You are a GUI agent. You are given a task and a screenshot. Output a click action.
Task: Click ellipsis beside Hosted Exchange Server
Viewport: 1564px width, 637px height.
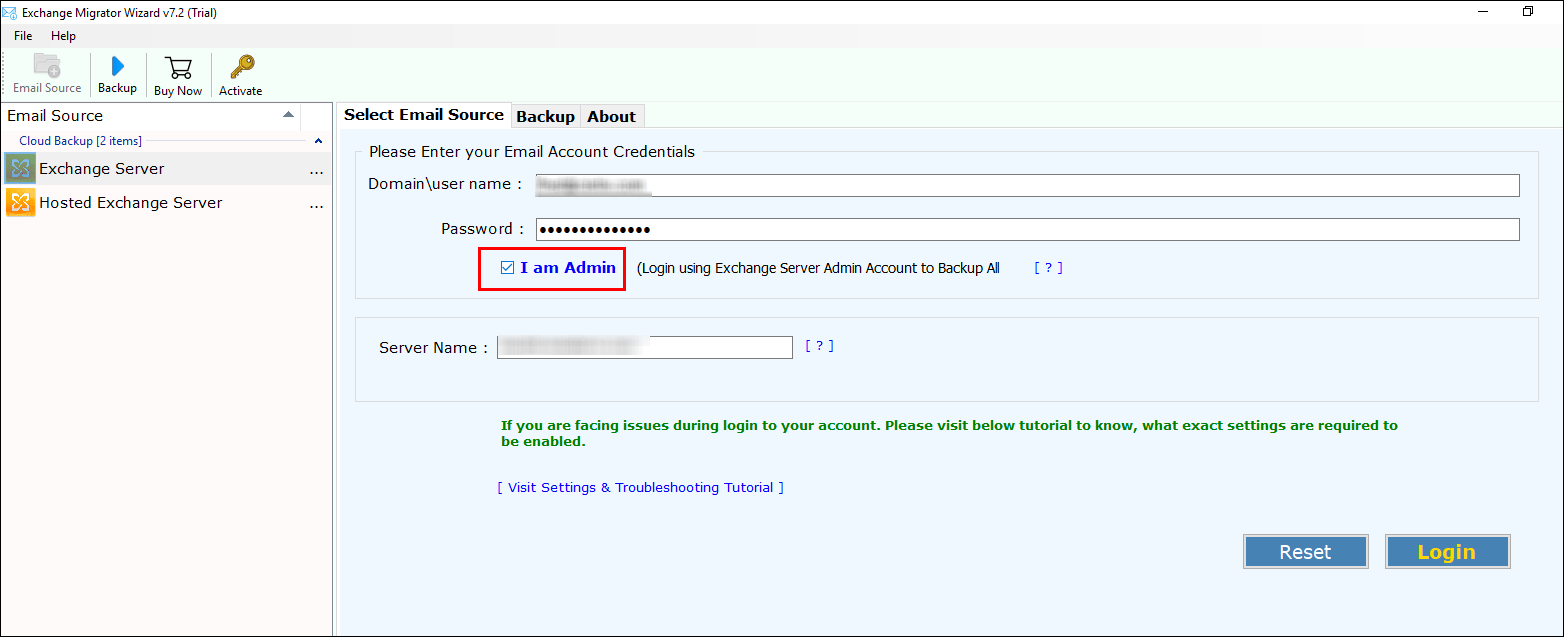tap(317, 205)
